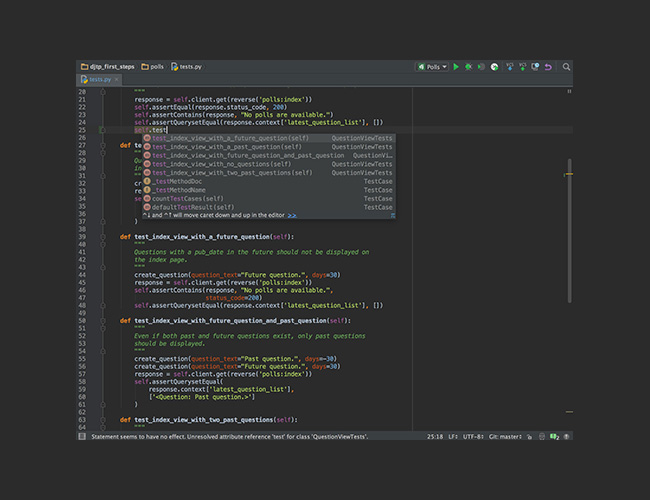Click yellow warning stripe marker on scrollbar

pos(570,174)
